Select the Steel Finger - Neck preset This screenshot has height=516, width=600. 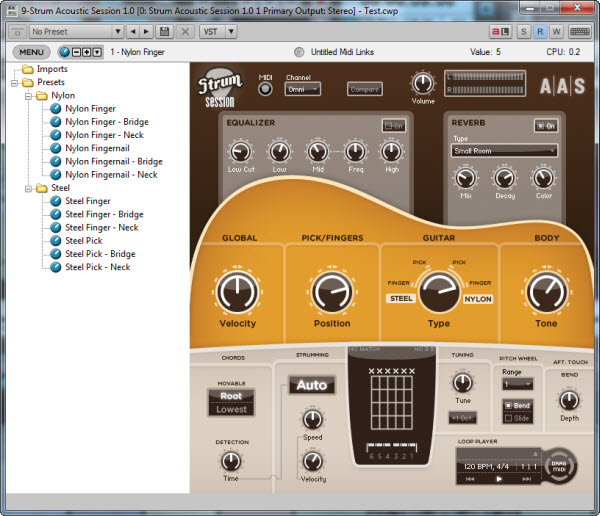(101, 227)
